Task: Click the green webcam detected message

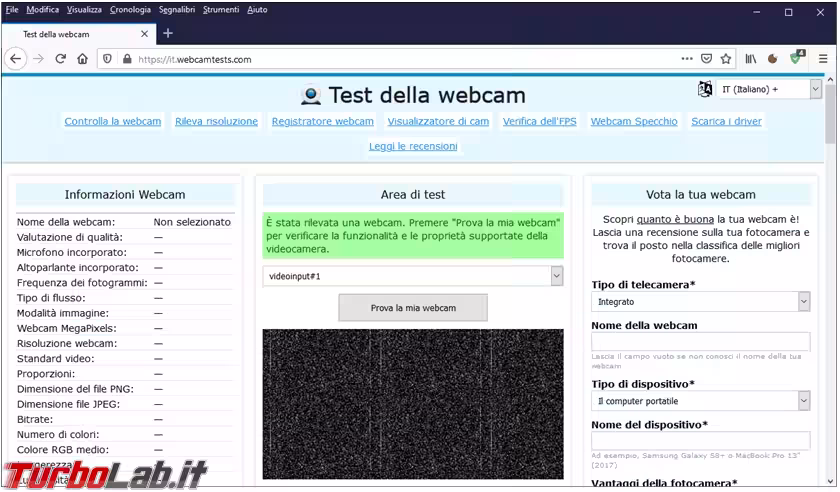Action: (413, 236)
